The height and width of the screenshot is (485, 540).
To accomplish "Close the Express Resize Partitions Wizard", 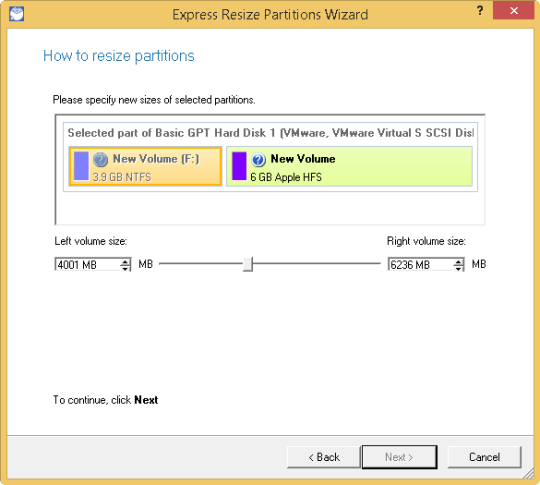I will point(513,11).
